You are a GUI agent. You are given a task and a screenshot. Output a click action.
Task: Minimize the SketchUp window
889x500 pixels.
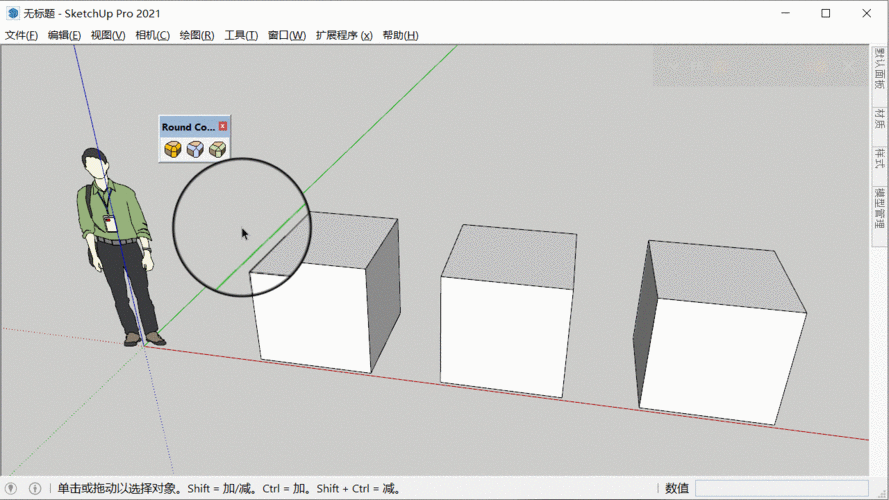tap(785, 13)
